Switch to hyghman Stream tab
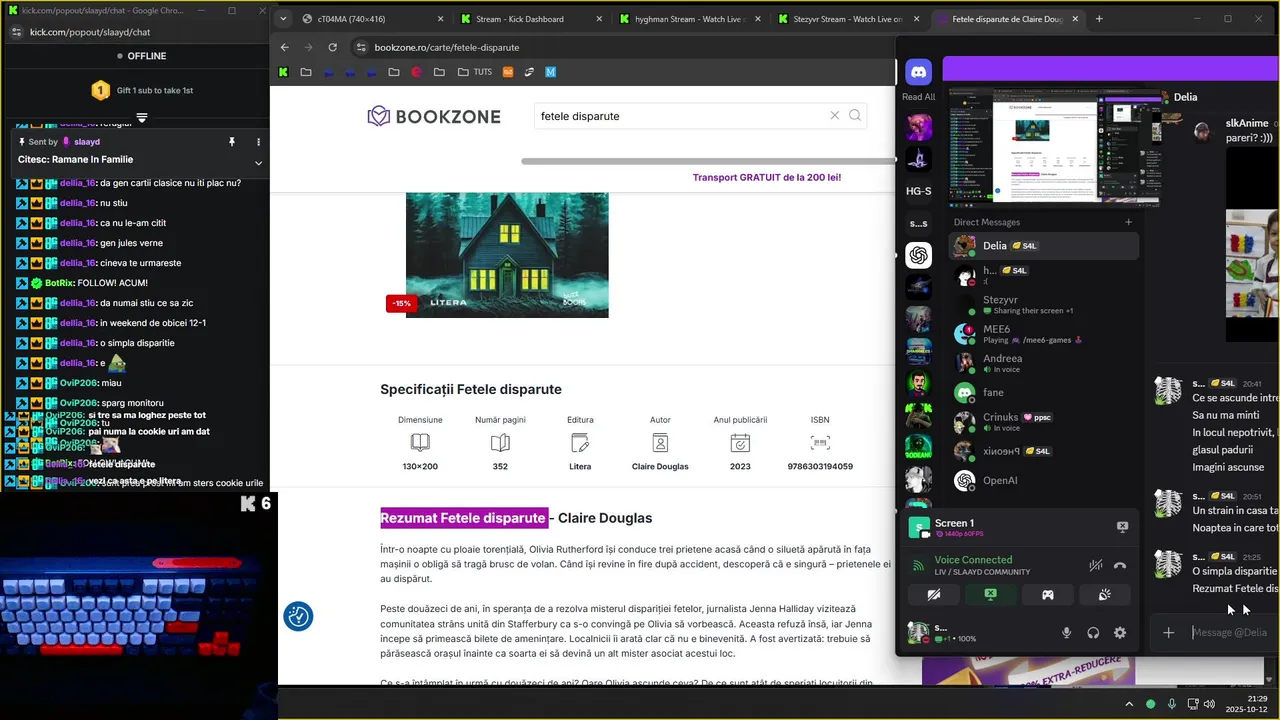Screen dimensions: 1280x720 tap(690, 19)
